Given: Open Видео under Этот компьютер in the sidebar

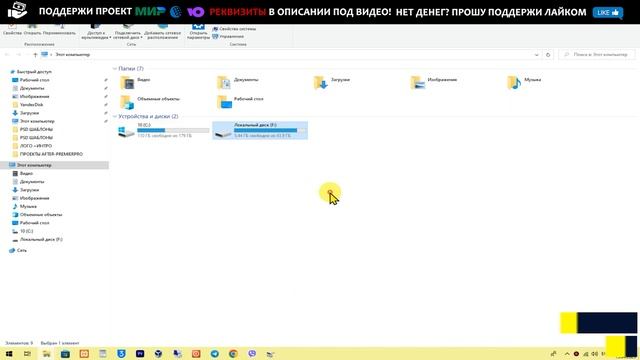Looking at the screenshot, I should 22,173.
